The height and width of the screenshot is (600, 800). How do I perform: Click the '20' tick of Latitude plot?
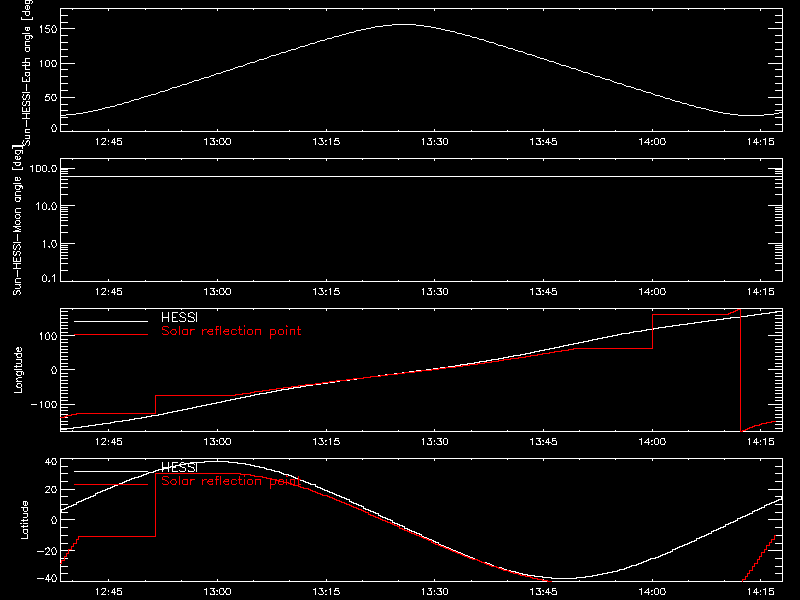pos(51,490)
